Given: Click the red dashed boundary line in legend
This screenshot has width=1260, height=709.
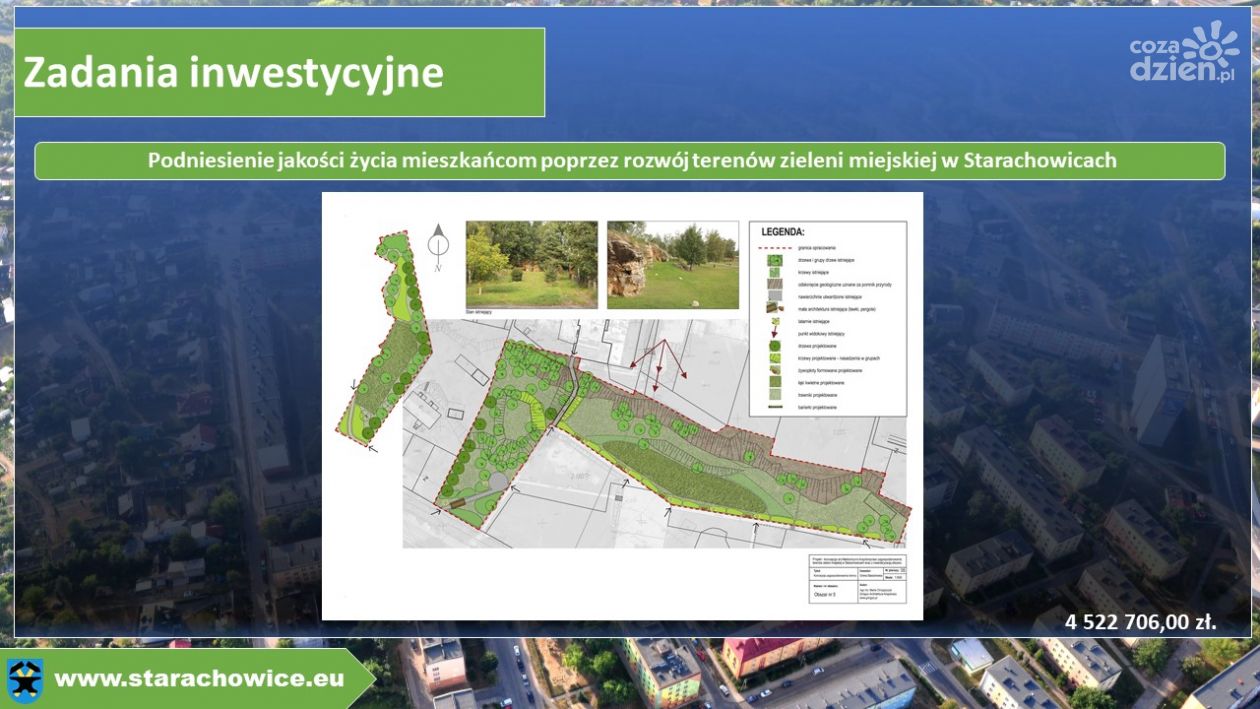Looking at the screenshot, I should pos(773,246).
